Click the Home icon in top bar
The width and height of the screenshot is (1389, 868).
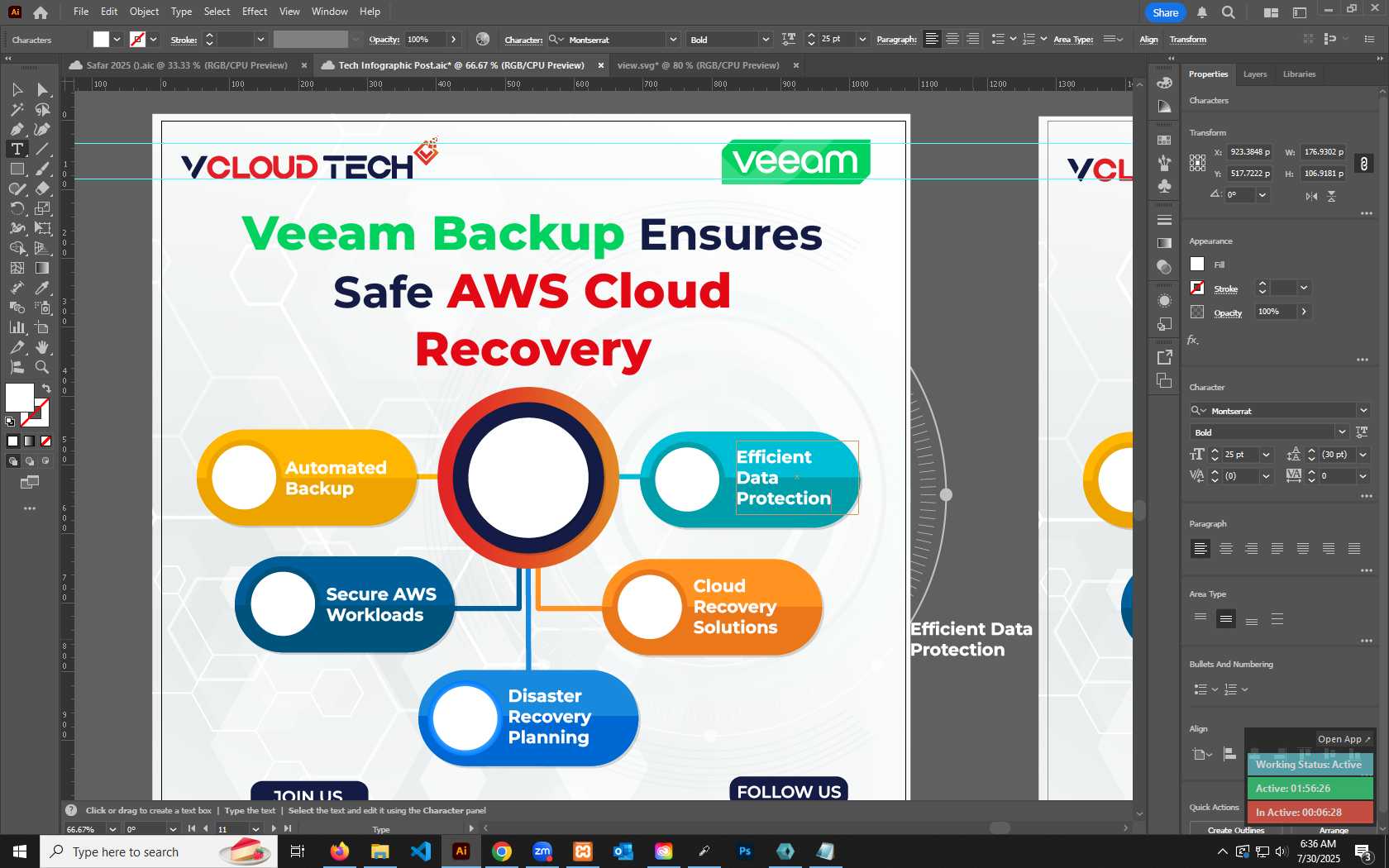pyautogui.click(x=41, y=12)
